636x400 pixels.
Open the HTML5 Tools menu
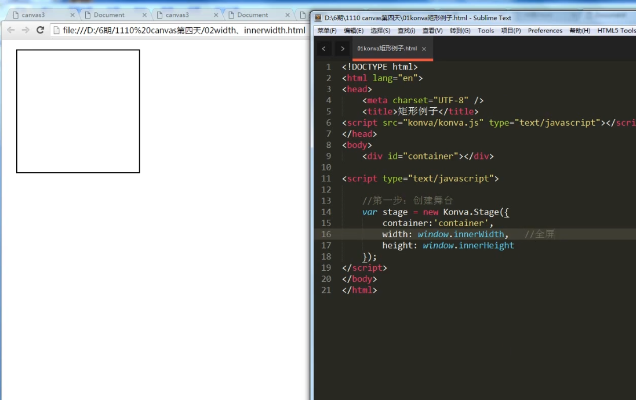pyautogui.click(x=615, y=31)
